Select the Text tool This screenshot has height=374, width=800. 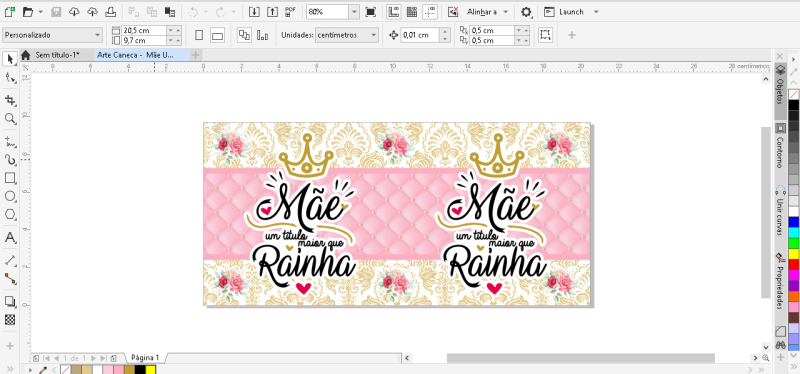[x=10, y=238]
